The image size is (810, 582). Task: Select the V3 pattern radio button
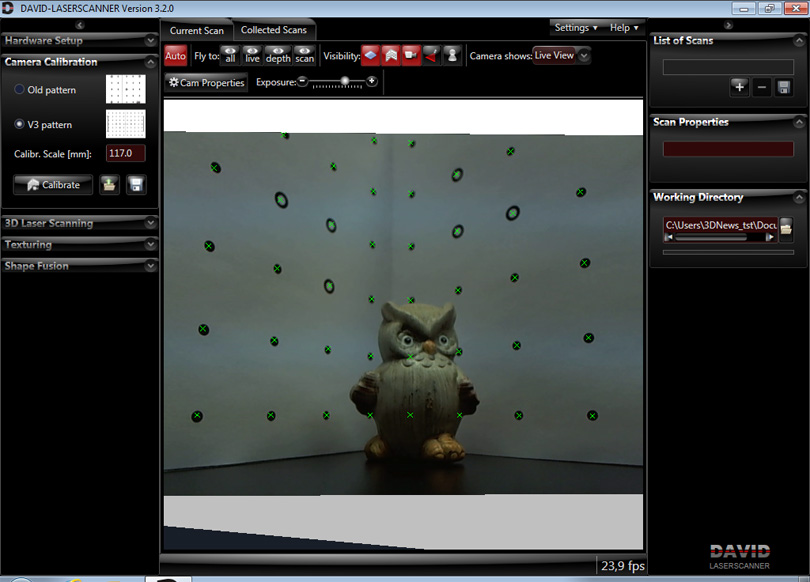(x=20, y=125)
